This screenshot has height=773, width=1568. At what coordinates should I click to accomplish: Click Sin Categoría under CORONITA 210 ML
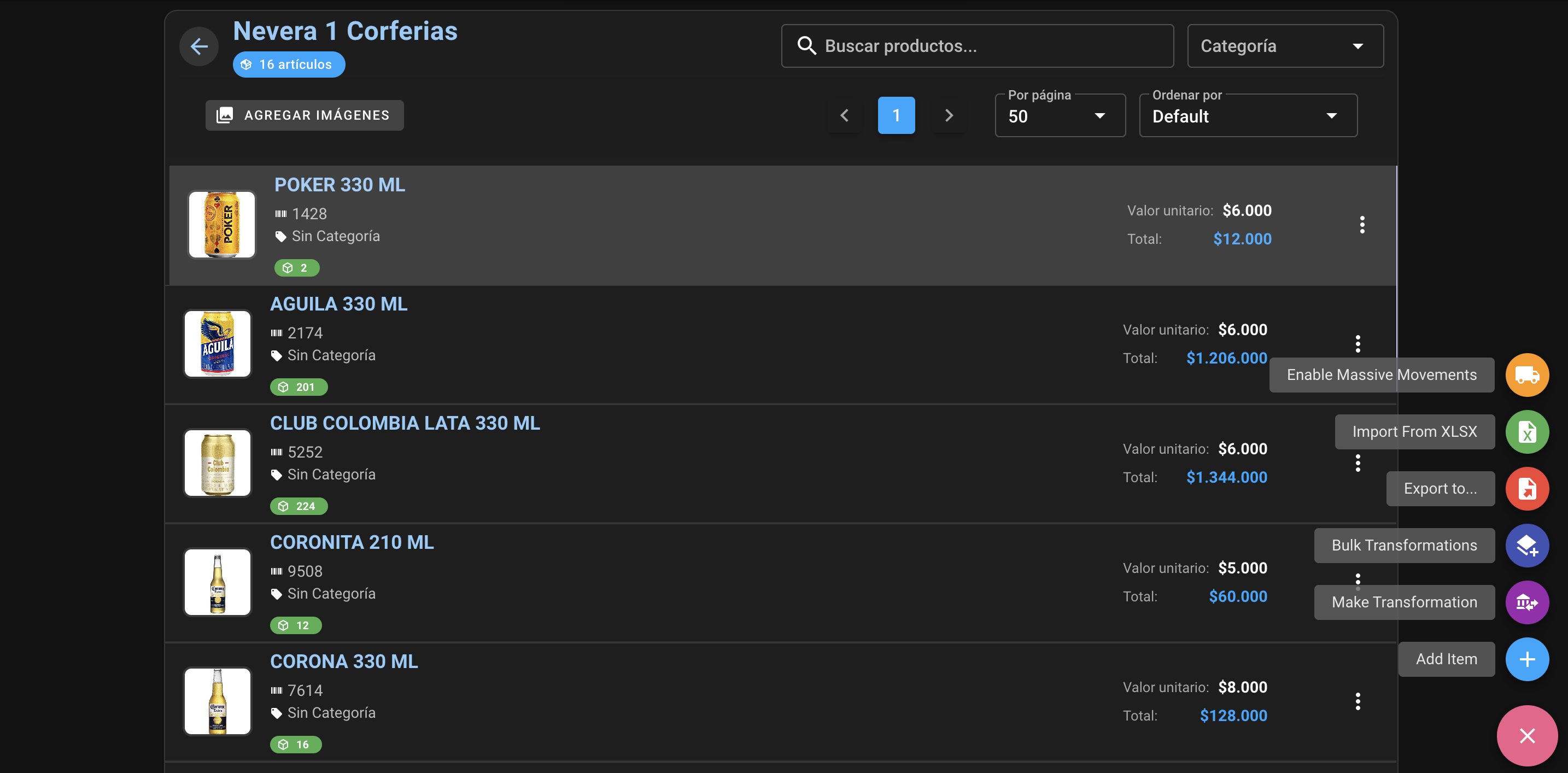[331, 594]
